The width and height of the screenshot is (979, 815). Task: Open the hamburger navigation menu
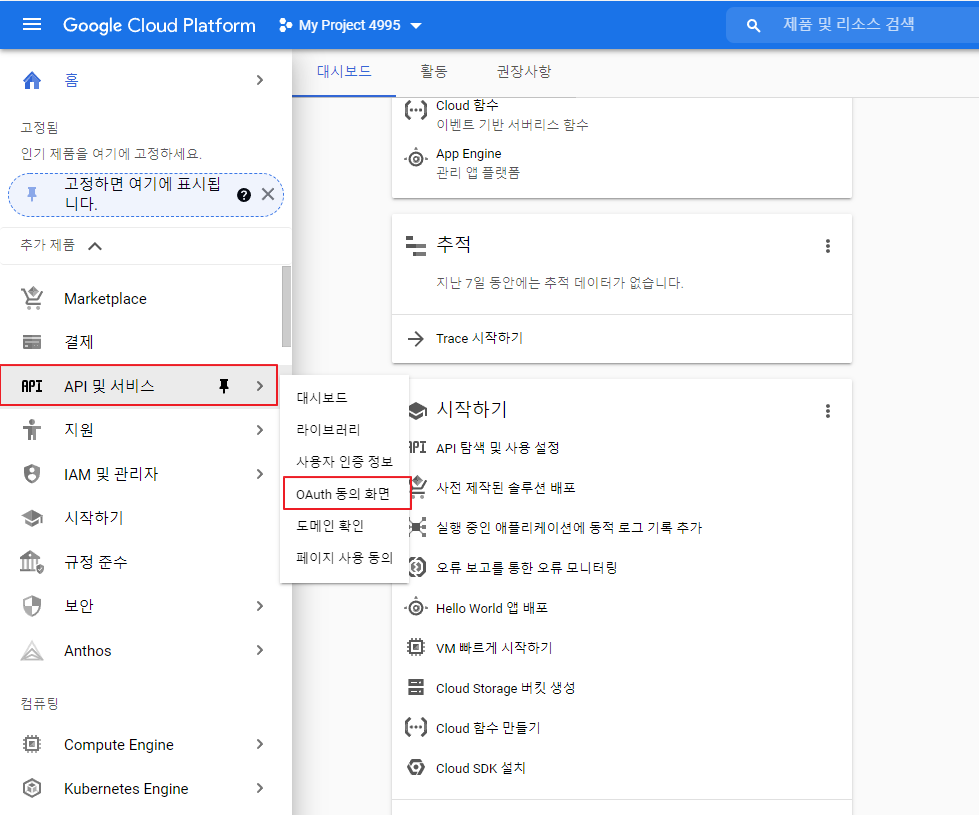pyautogui.click(x=32, y=24)
